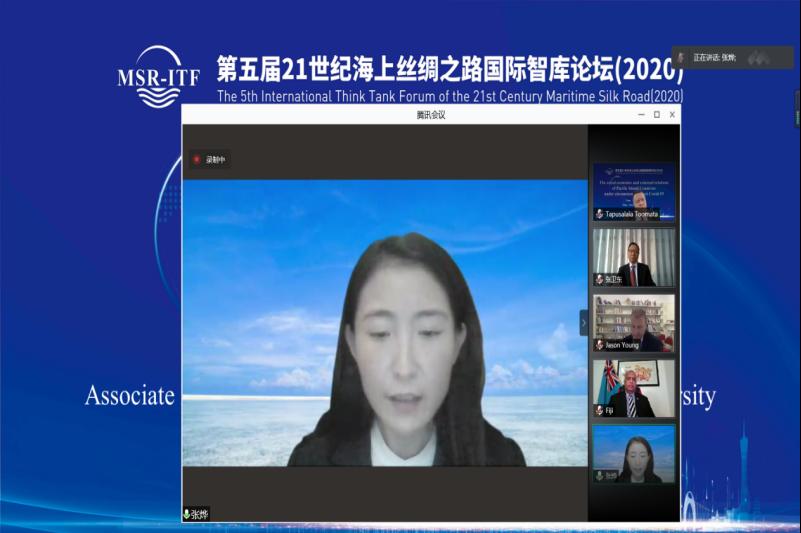Click microphone icon on the Fiji tile
Viewport: 801px width, 533px height.
599,410
